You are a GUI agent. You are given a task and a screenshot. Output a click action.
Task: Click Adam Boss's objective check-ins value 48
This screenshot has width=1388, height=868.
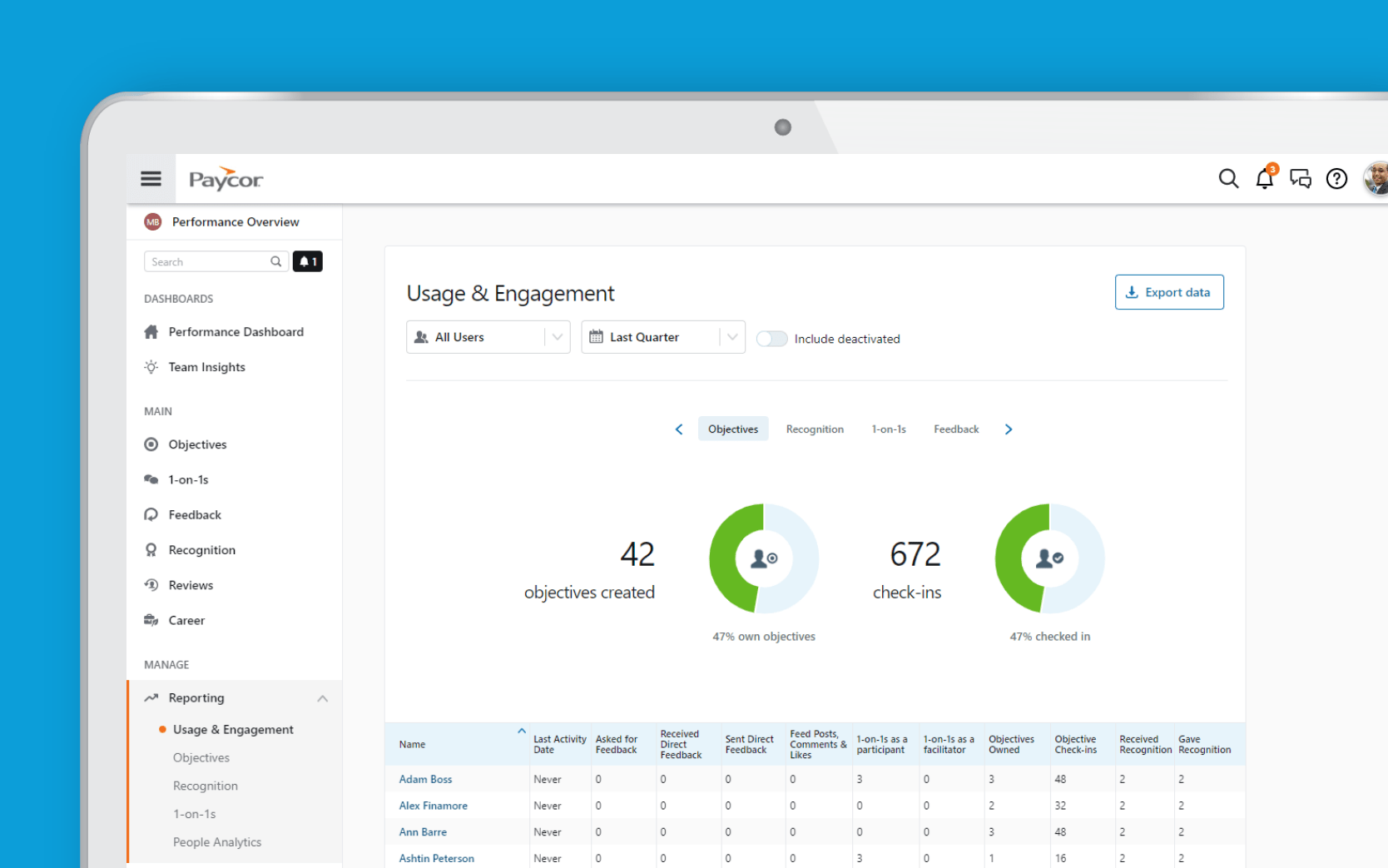pyautogui.click(x=1060, y=780)
